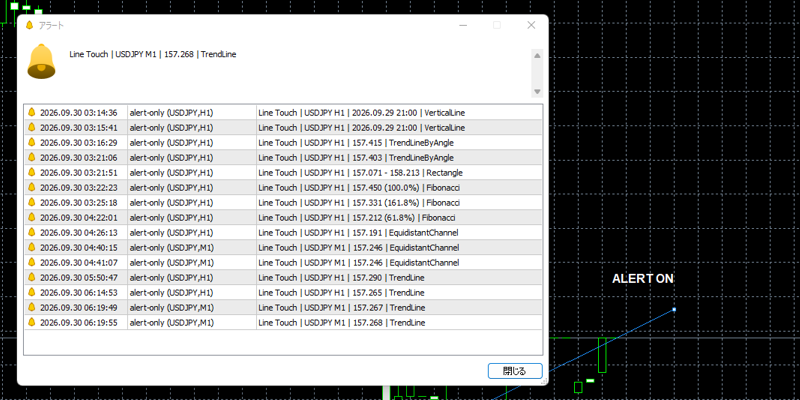
Task: Close the アラート window with X
Action: tap(531, 25)
